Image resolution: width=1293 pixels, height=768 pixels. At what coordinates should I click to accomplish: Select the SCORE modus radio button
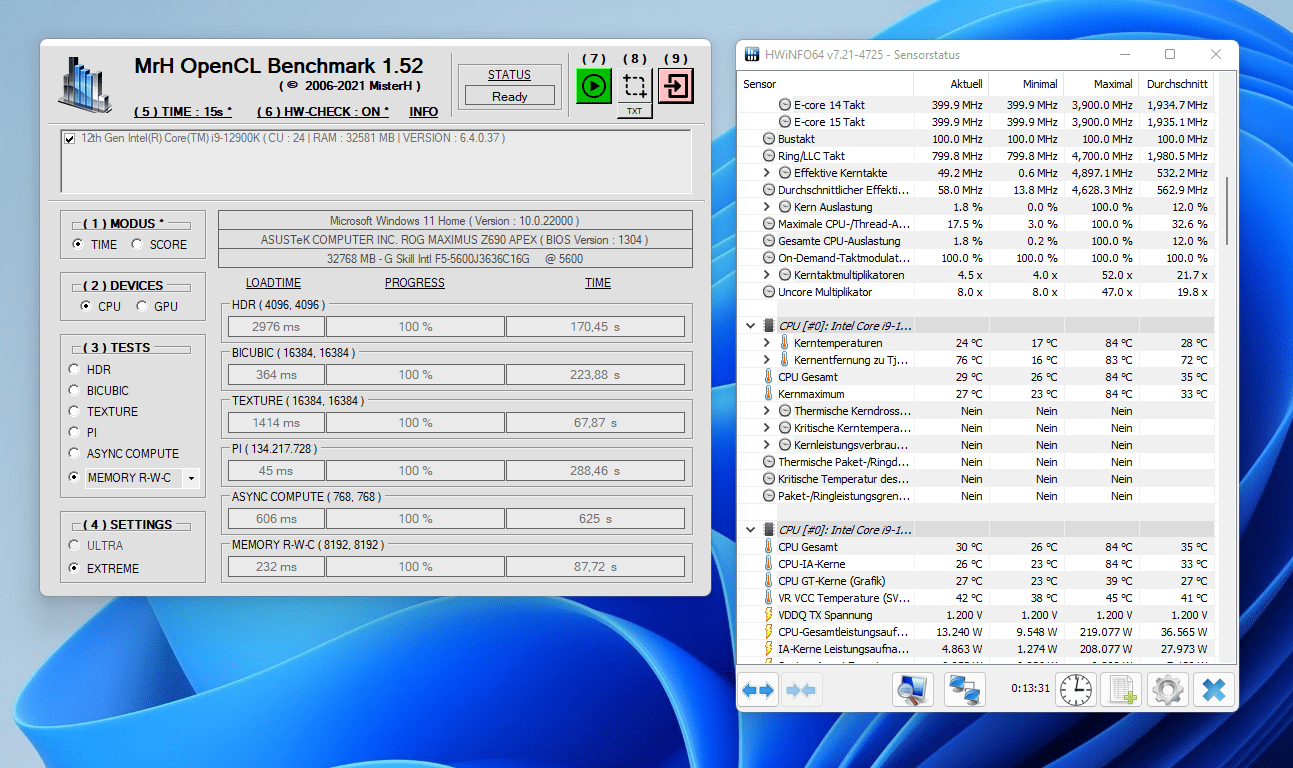pyautogui.click(x=136, y=245)
